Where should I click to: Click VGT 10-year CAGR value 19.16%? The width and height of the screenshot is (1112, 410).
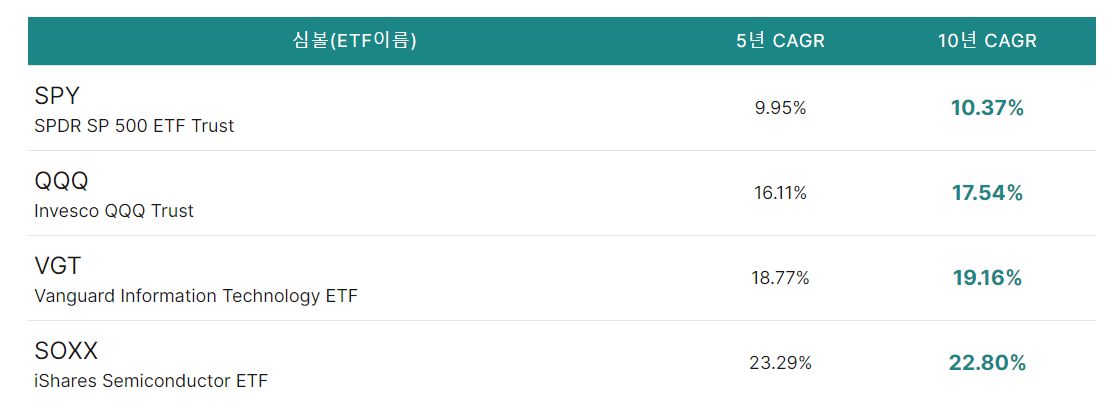tap(987, 278)
